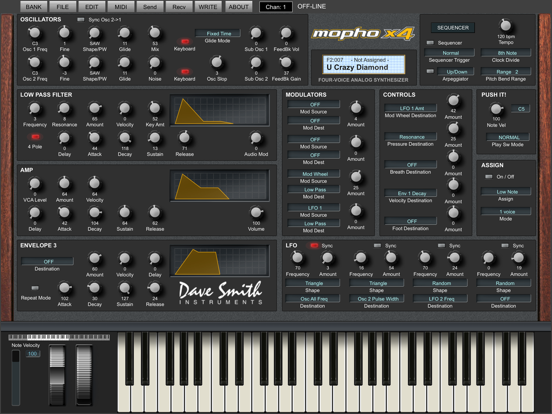Click the U Crazy Diamond patch display
The height and width of the screenshot is (414, 552).
363,64
